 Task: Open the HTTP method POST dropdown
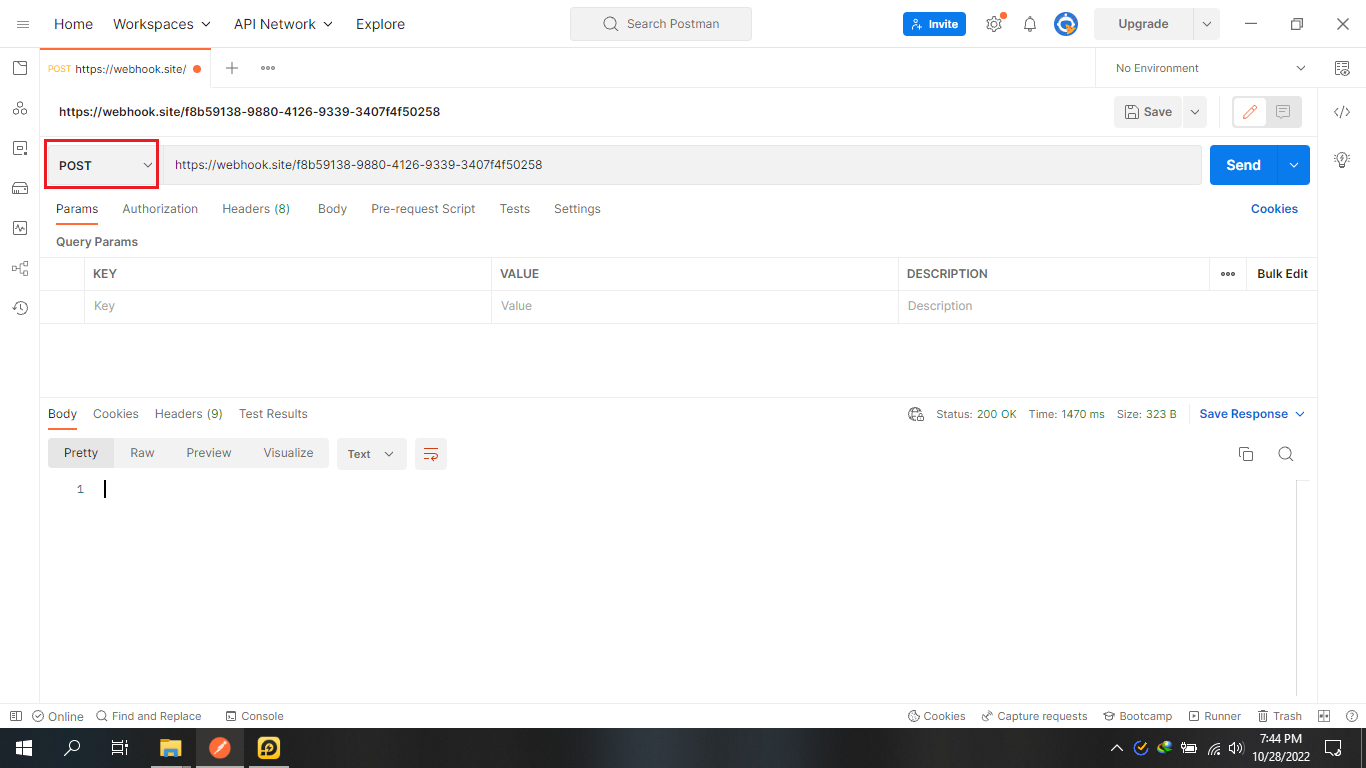click(102, 165)
